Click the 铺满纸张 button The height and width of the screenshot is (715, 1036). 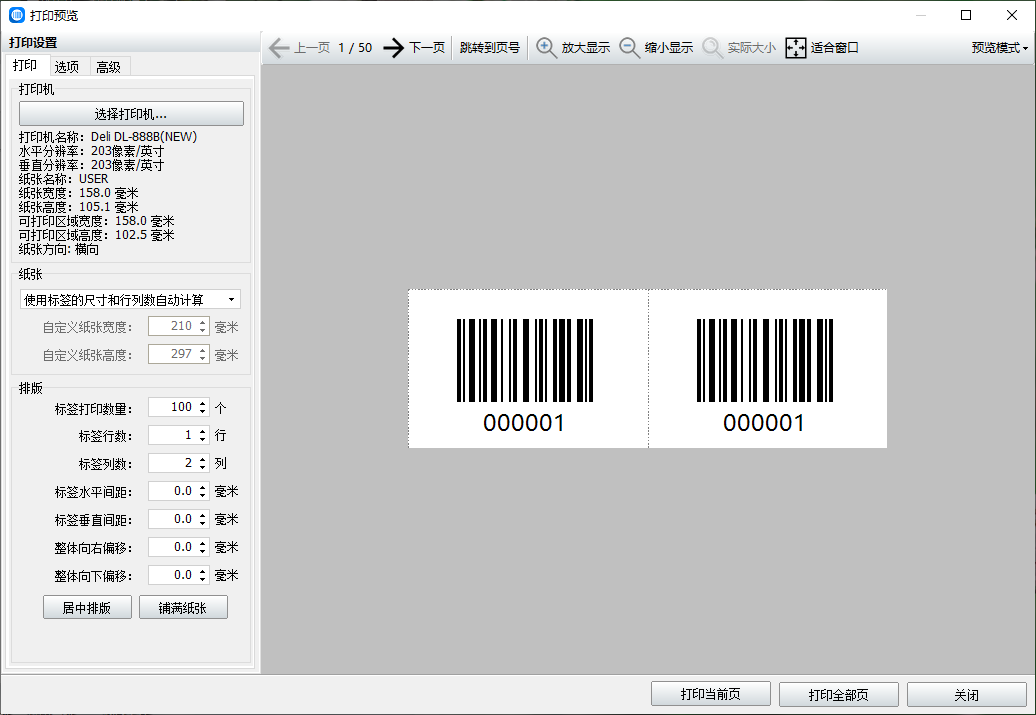coord(183,607)
